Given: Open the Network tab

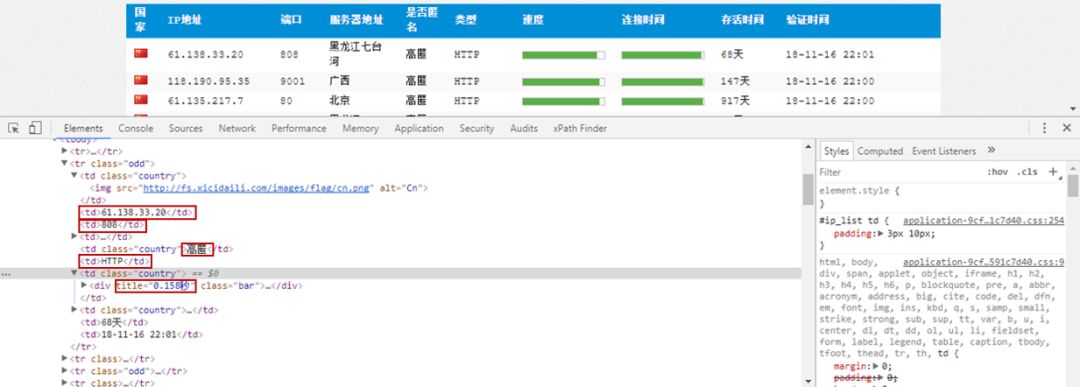Looking at the screenshot, I should [x=237, y=128].
